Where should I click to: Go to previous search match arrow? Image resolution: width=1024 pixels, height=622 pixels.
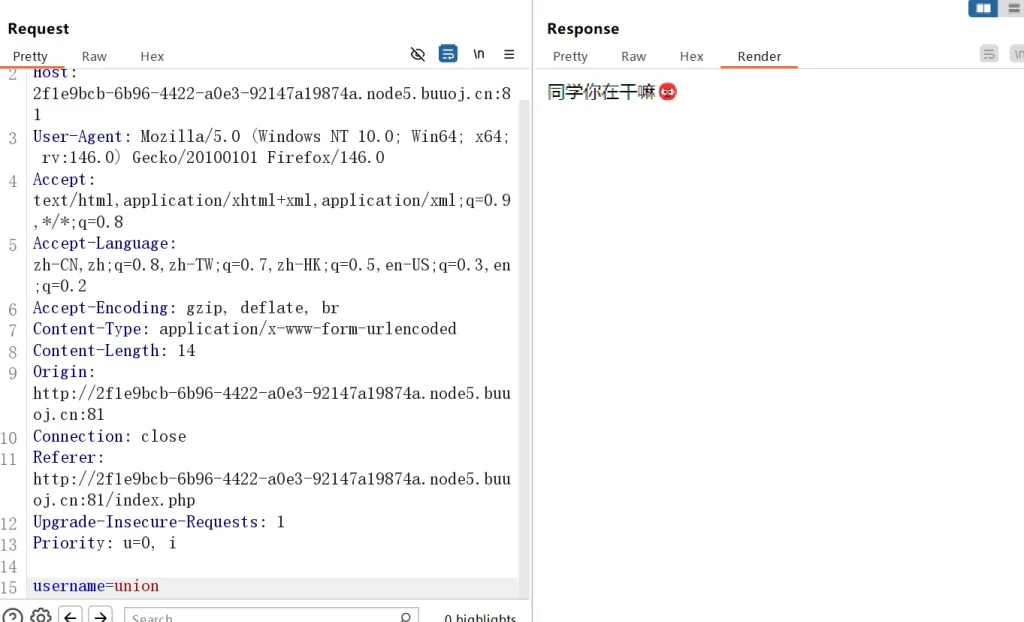click(70, 616)
